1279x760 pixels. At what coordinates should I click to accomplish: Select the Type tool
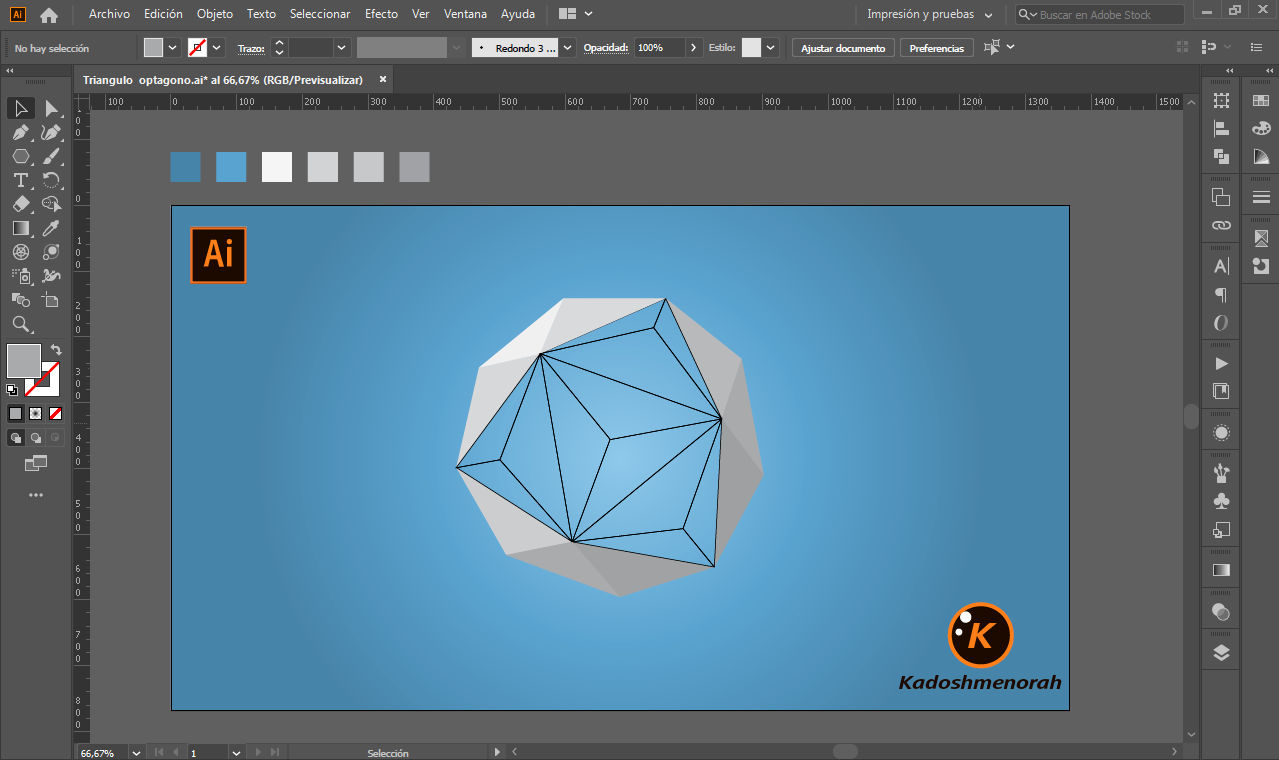tap(20, 180)
